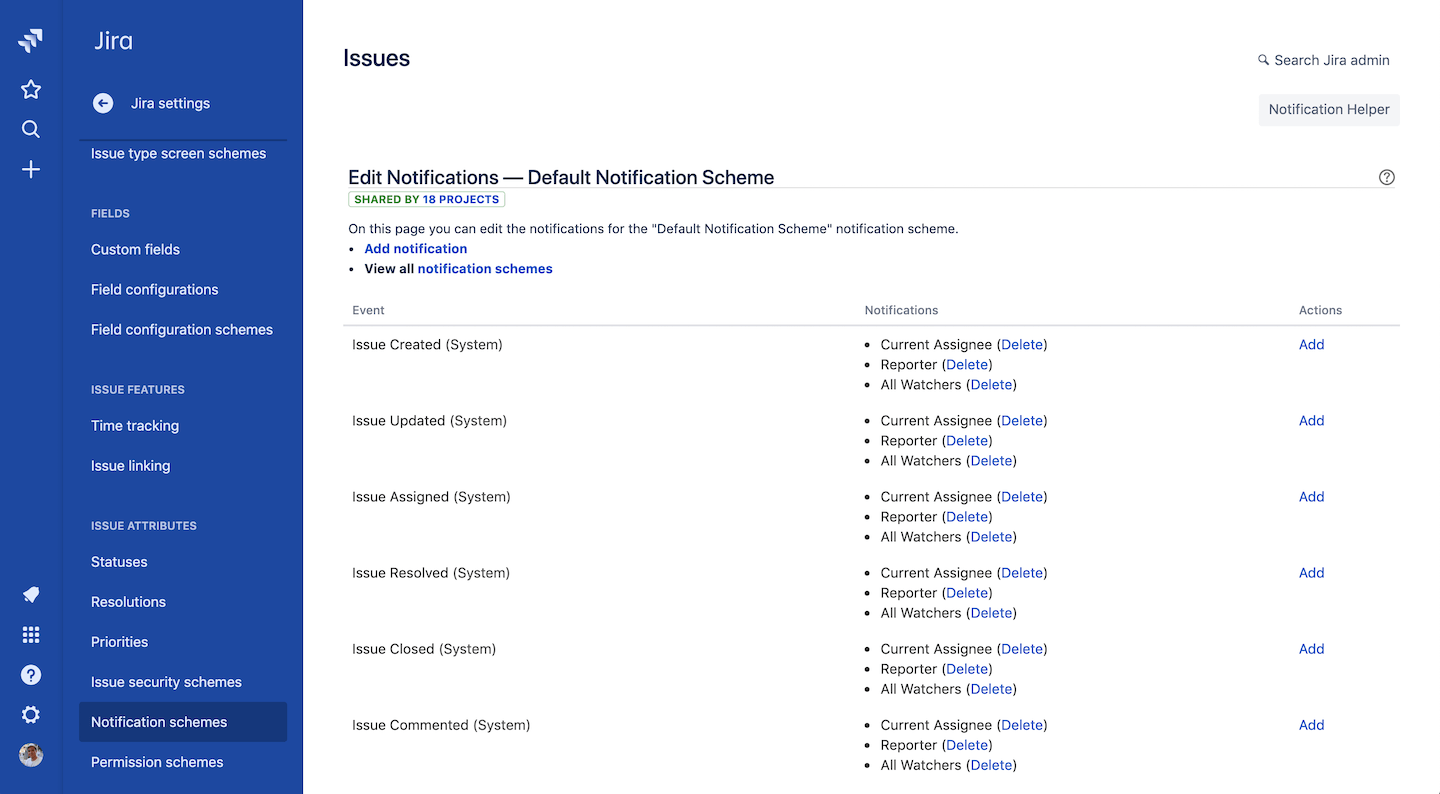Click the Notification Helper button
Image resolution: width=1440 pixels, height=794 pixels.
[1328, 110]
